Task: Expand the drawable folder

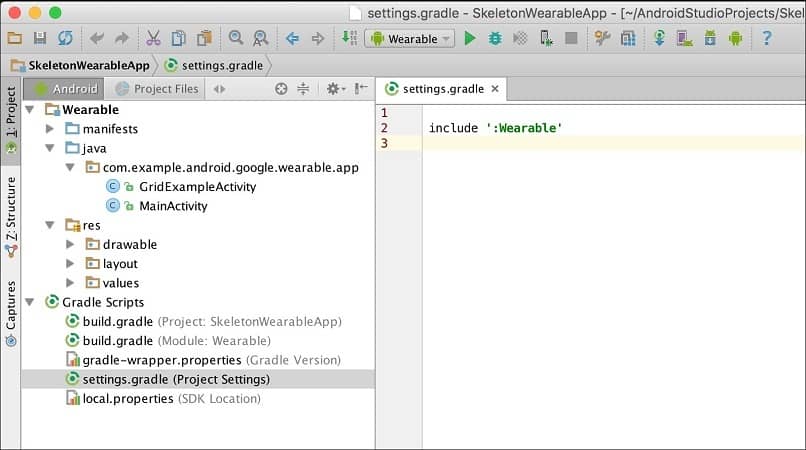Action: (70, 244)
